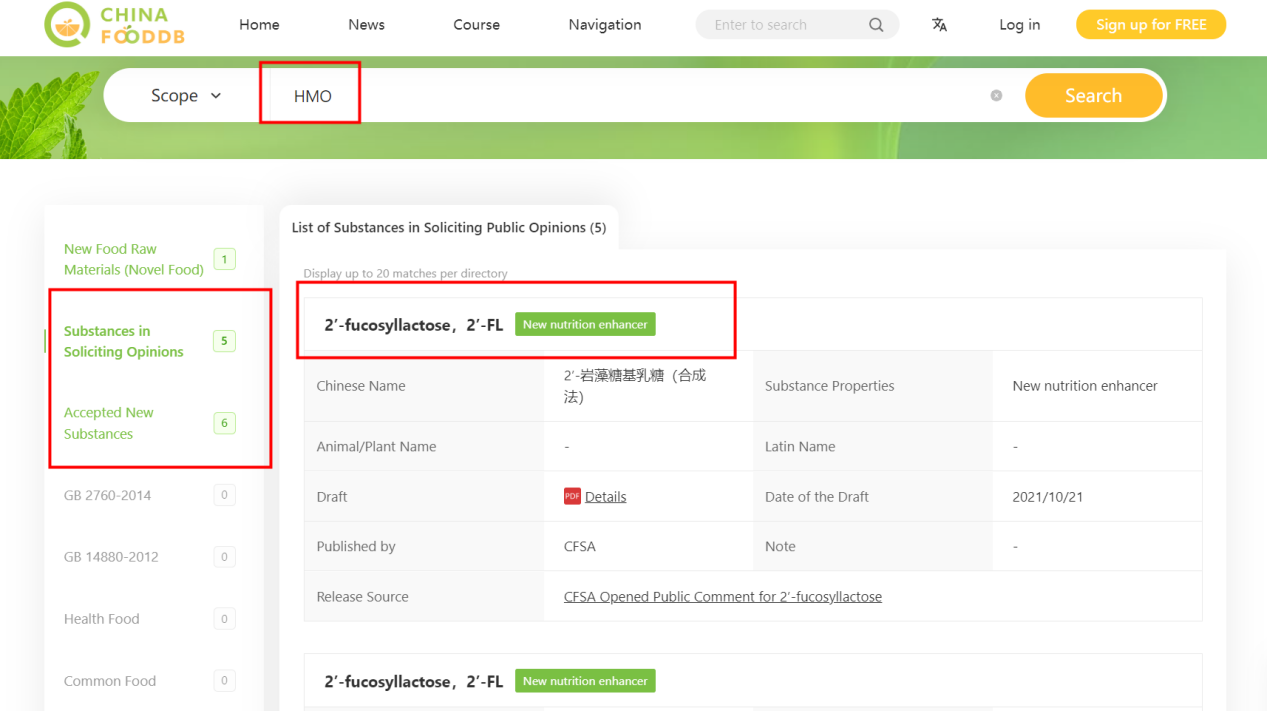Expand the Scope dropdown
This screenshot has width=1267, height=711.
186,96
